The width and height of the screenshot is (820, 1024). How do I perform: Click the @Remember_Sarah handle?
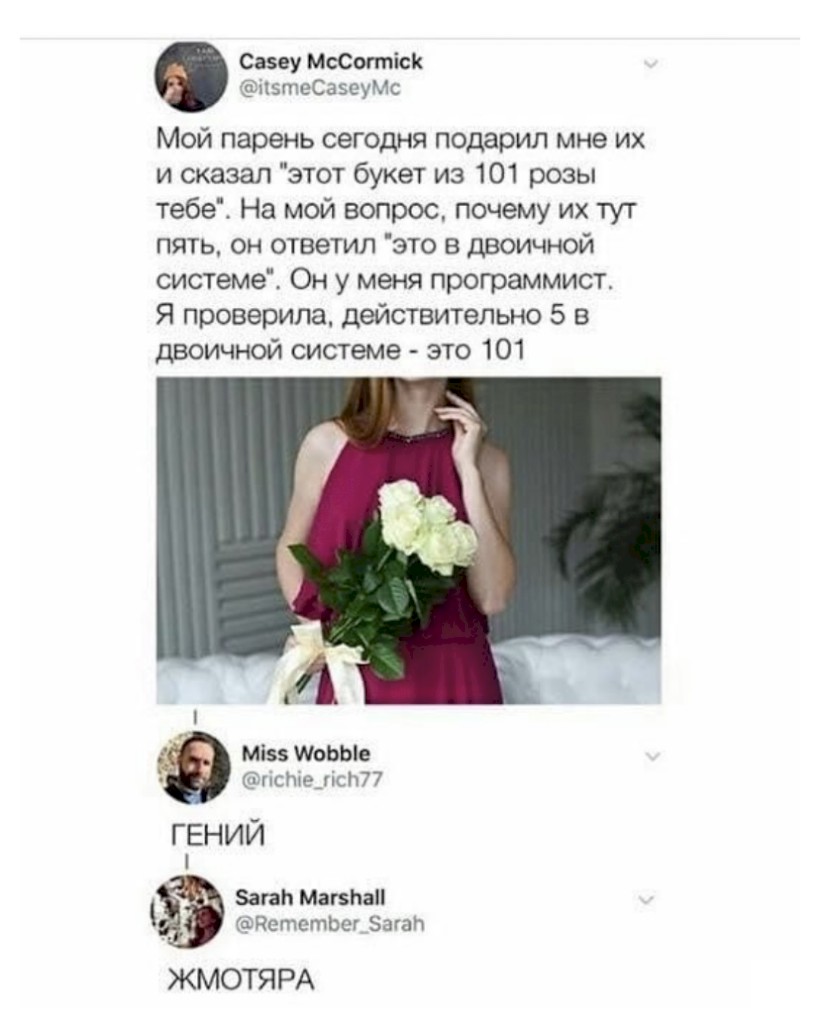pos(330,923)
